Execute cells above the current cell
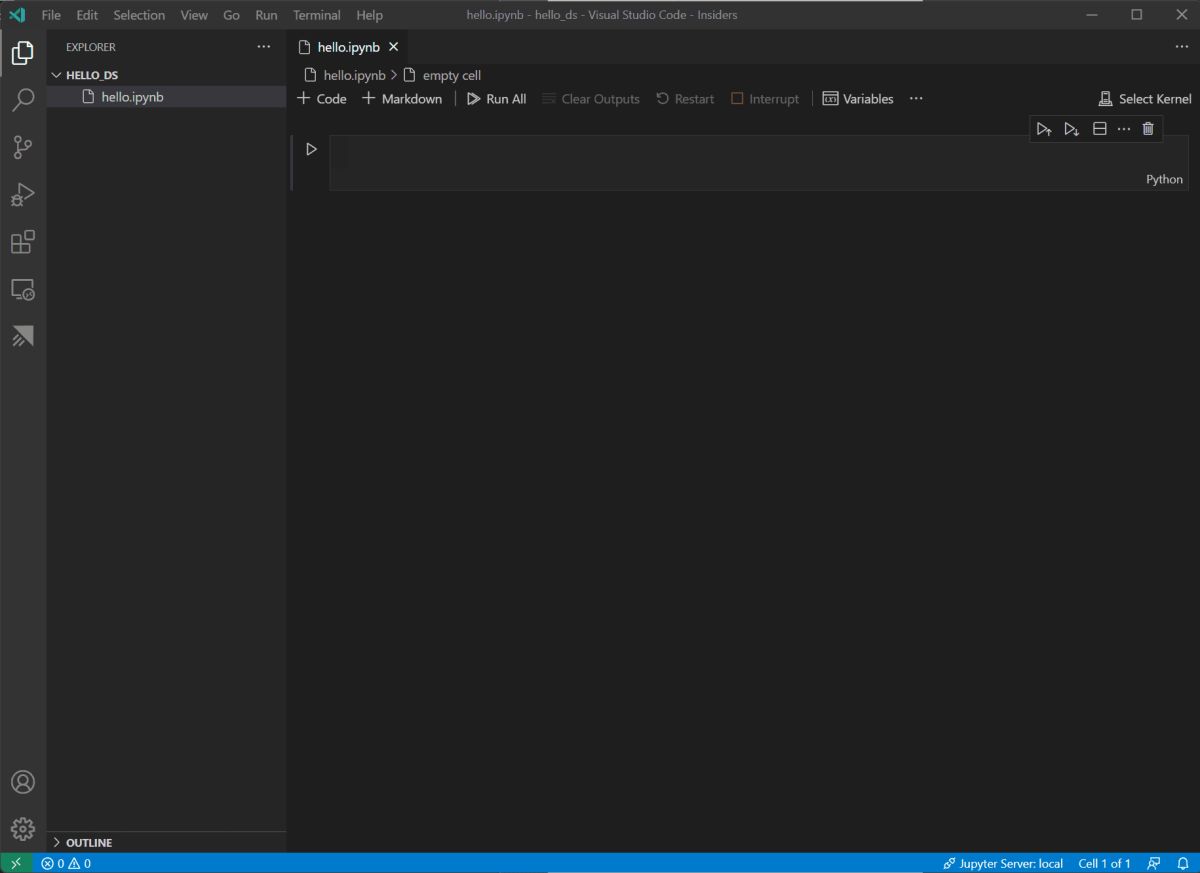This screenshot has height=873, width=1200. pos(1044,129)
